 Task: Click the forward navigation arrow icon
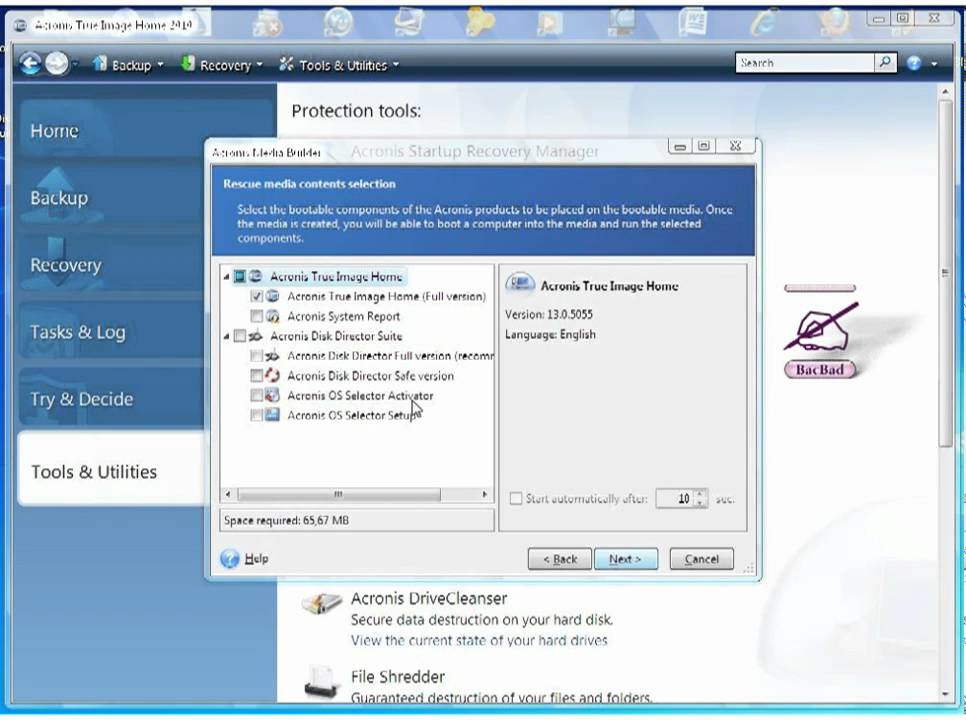[57, 63]
